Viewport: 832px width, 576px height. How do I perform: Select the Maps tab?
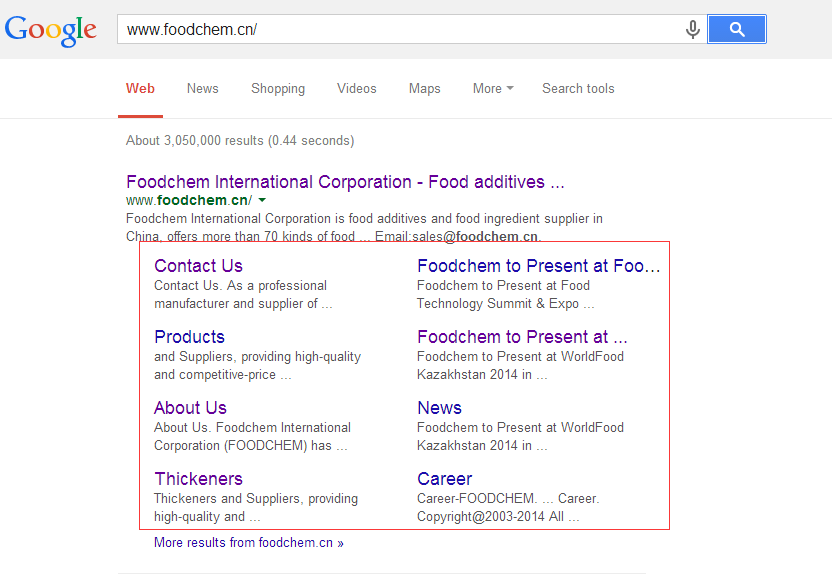pyautogui.click(x=424, y=89)
